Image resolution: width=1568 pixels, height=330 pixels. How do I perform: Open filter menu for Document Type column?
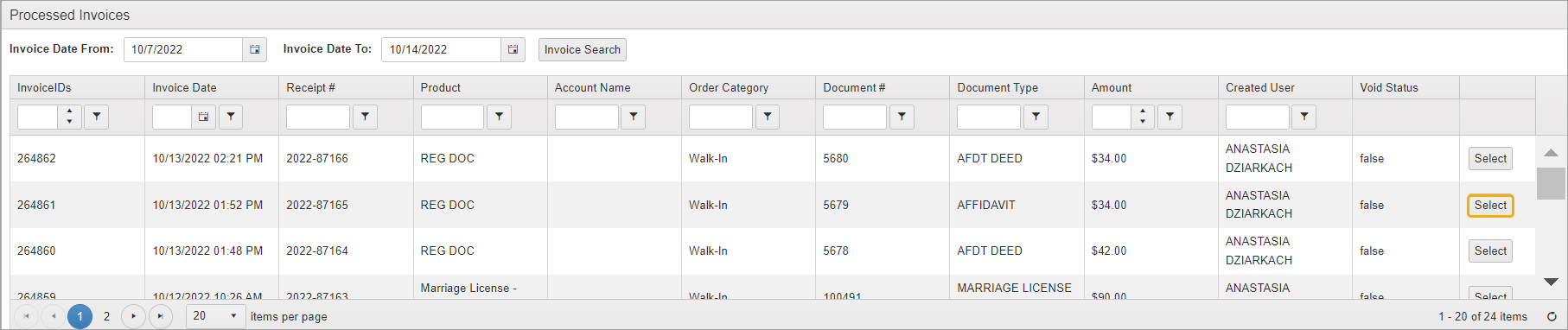pos(1036,117)
